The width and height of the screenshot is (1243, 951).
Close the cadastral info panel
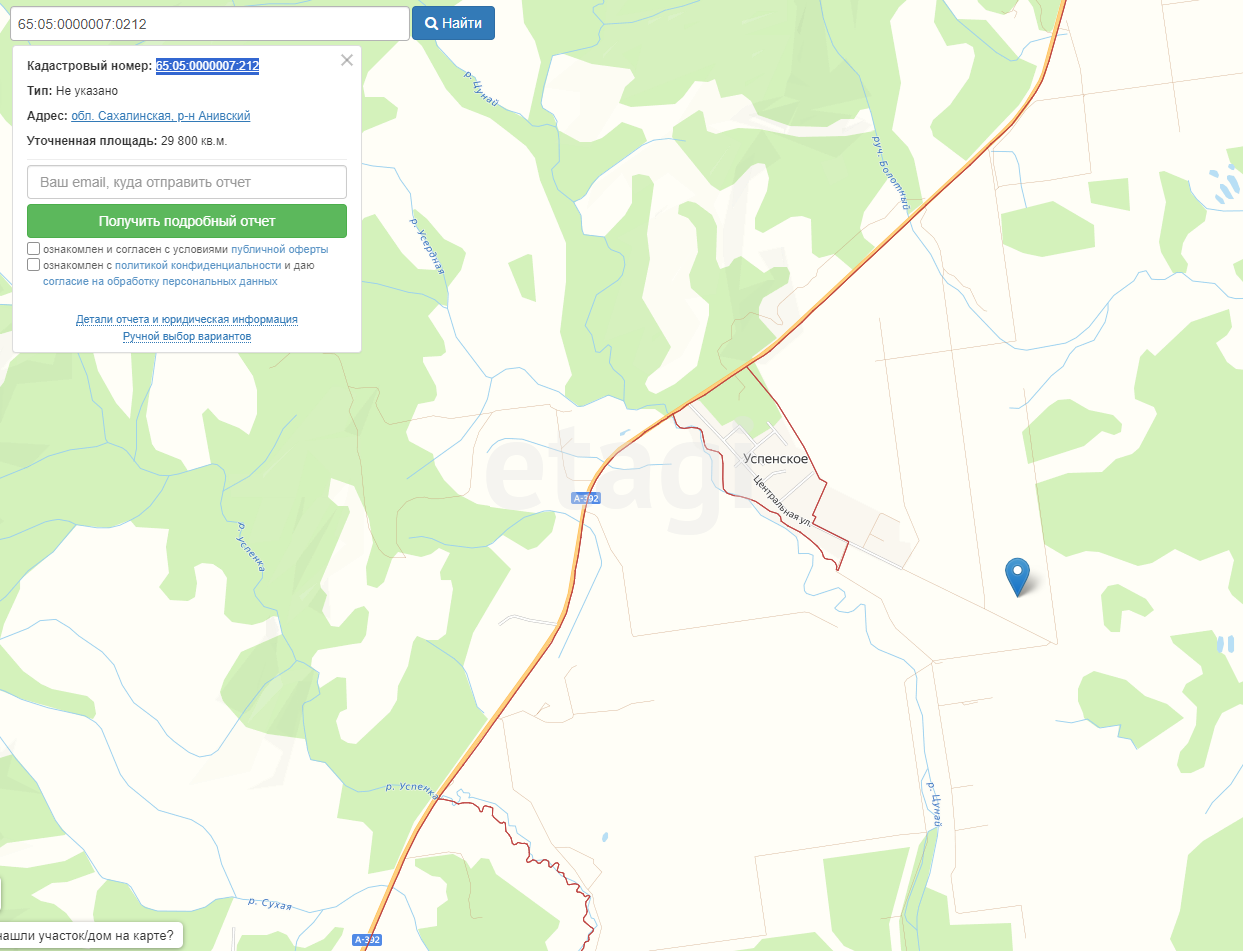click(x=347, y=60)
